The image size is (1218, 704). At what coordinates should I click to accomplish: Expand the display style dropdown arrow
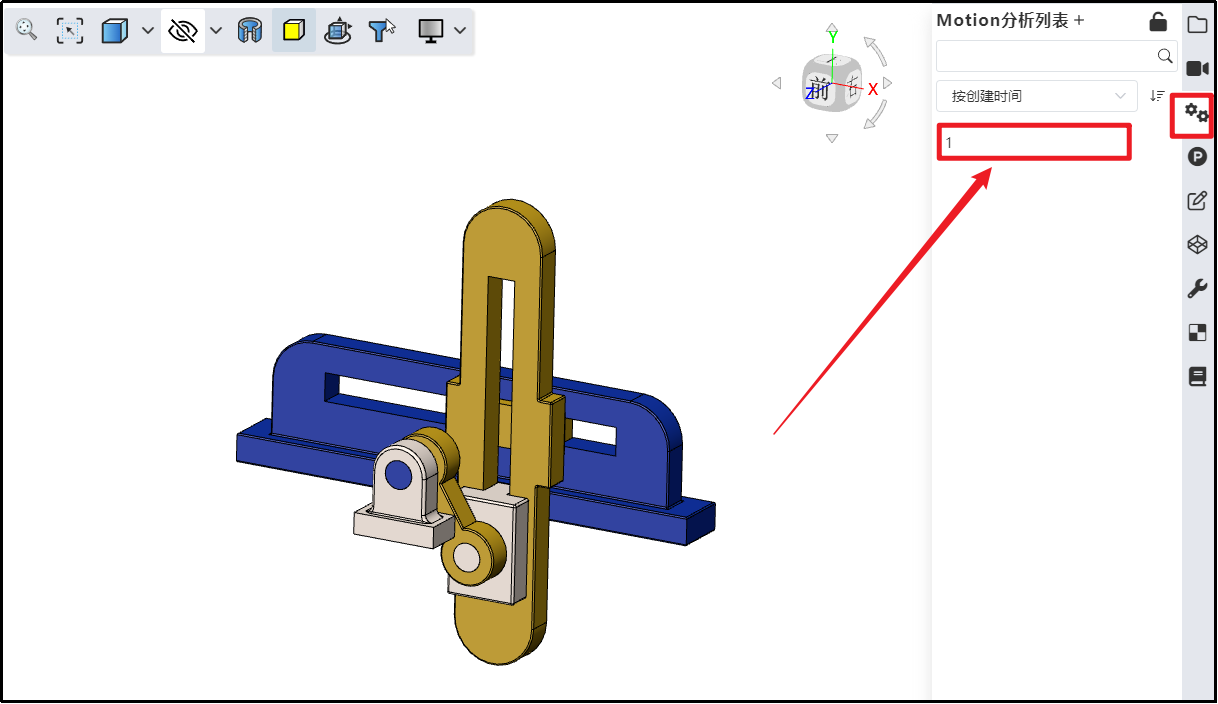tap(148, 31)
